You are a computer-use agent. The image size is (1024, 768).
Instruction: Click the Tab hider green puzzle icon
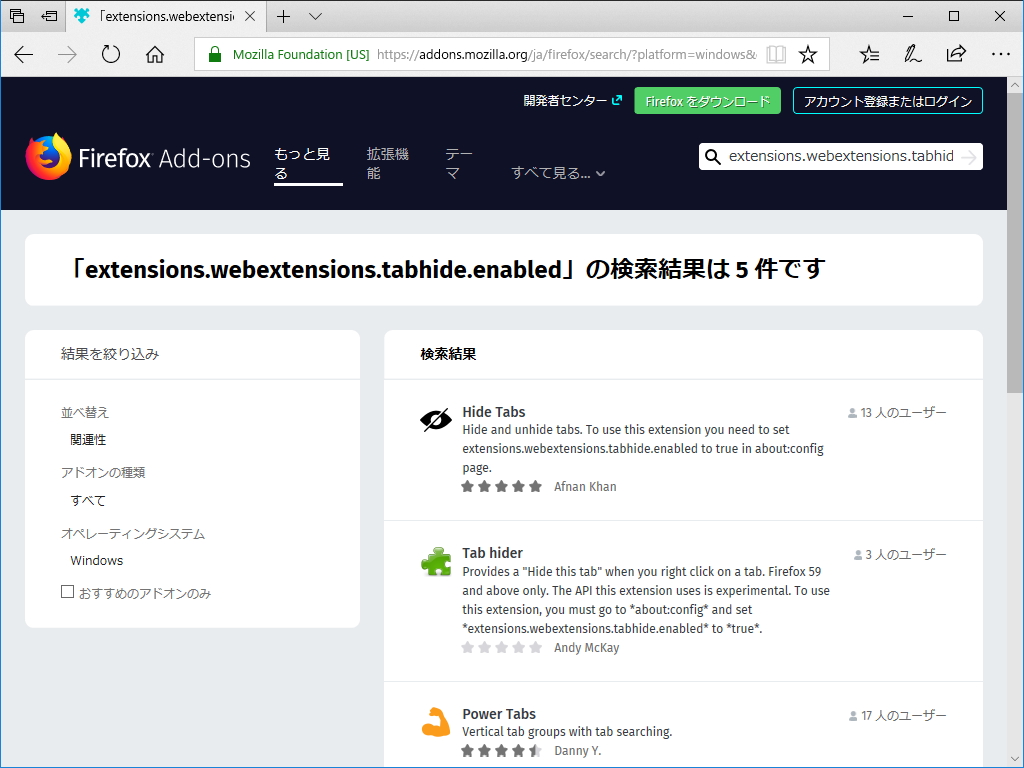(435, 560)
